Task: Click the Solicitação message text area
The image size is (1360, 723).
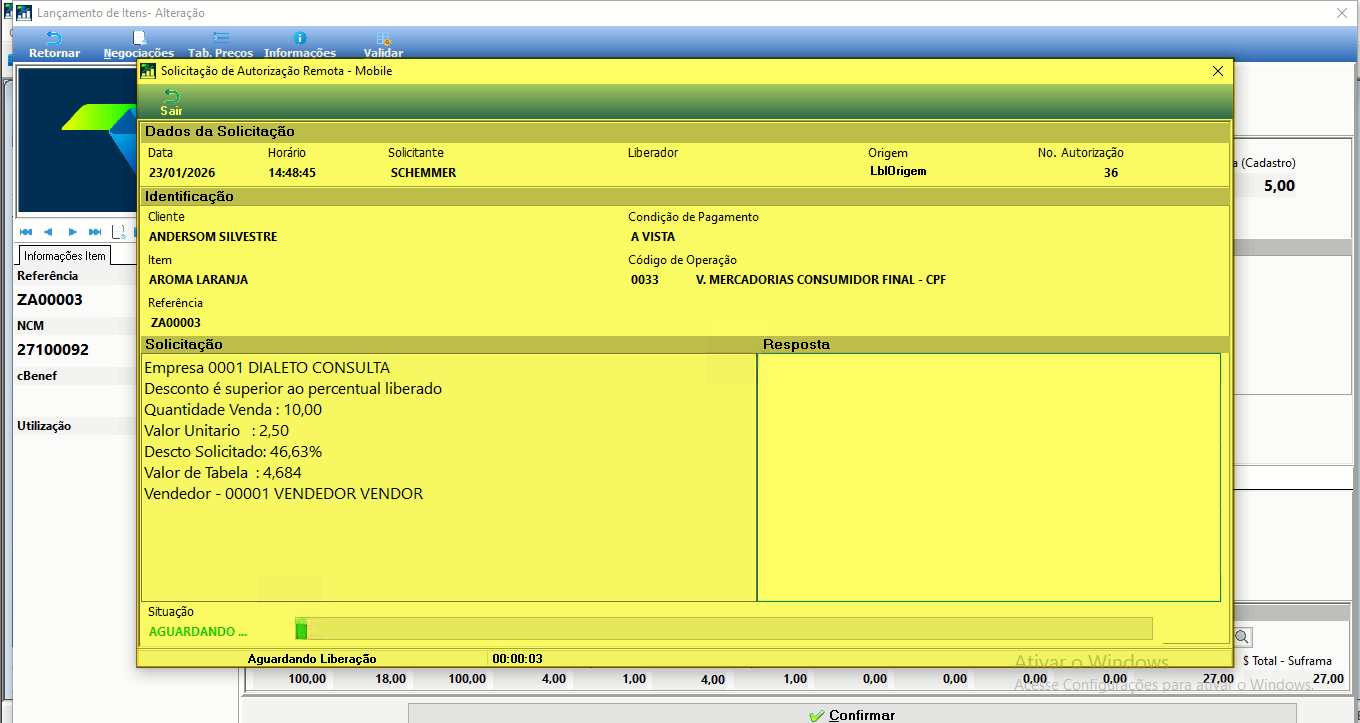Action: coord(449,477)
